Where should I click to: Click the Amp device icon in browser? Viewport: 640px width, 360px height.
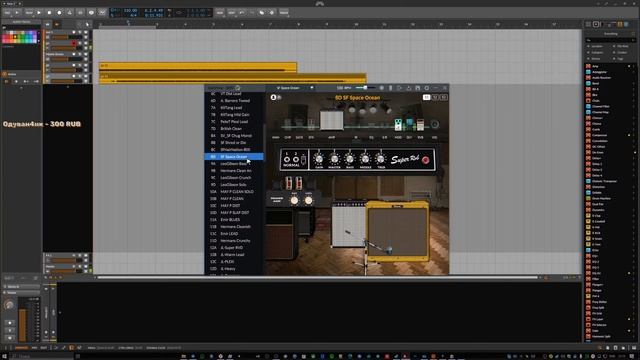point(588,66)
